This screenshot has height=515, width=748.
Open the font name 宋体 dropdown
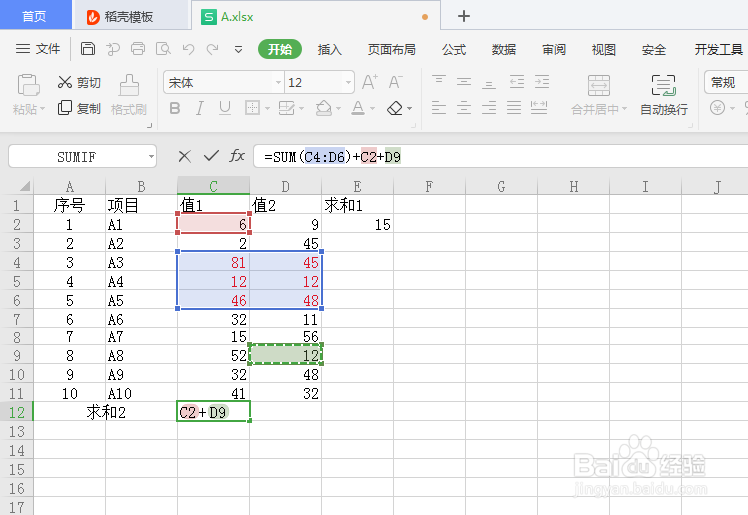click(x=279, y=83)
